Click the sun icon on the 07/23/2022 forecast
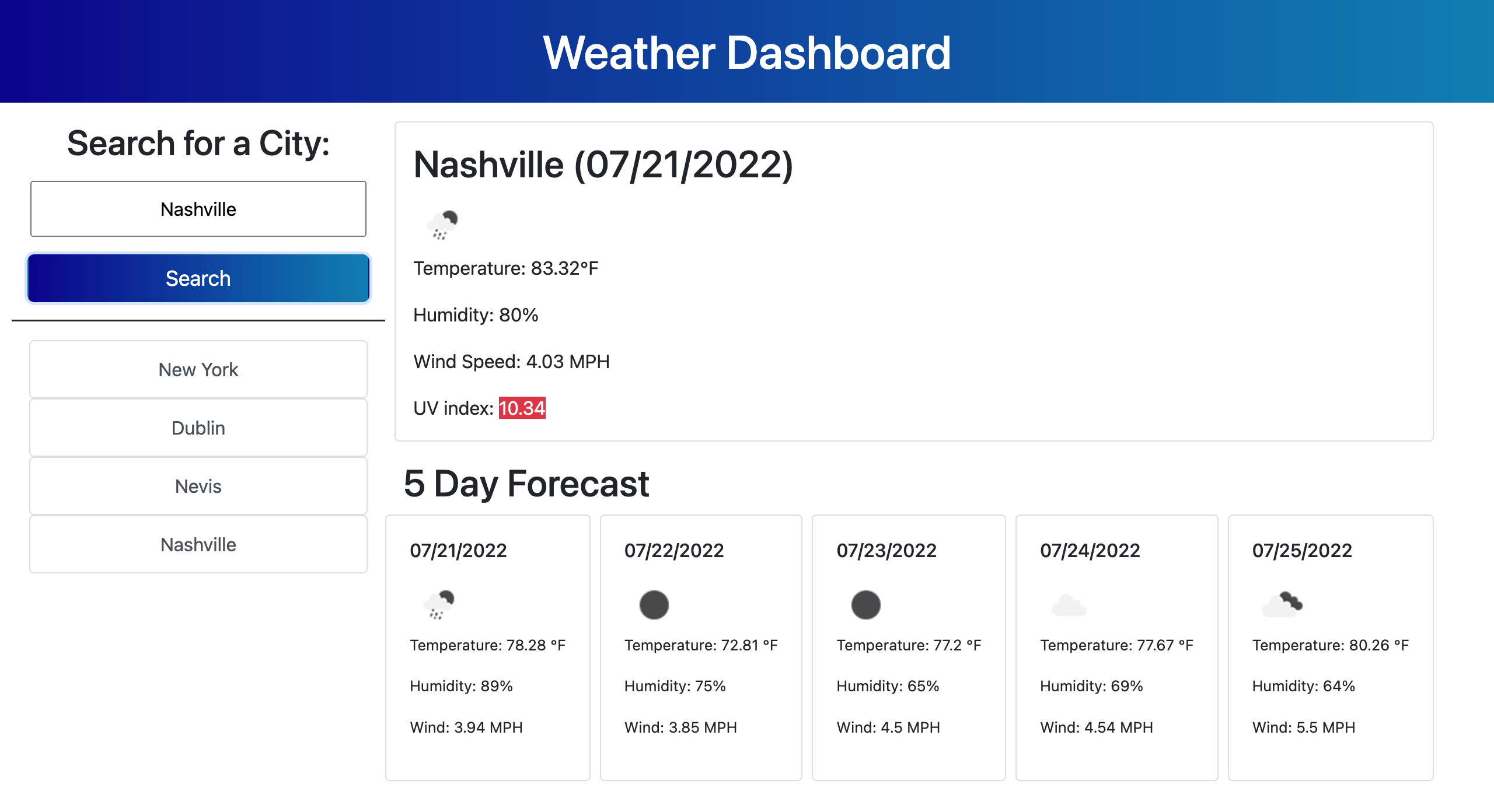The height and width of the screenshot is (812, 1494). 866,605
